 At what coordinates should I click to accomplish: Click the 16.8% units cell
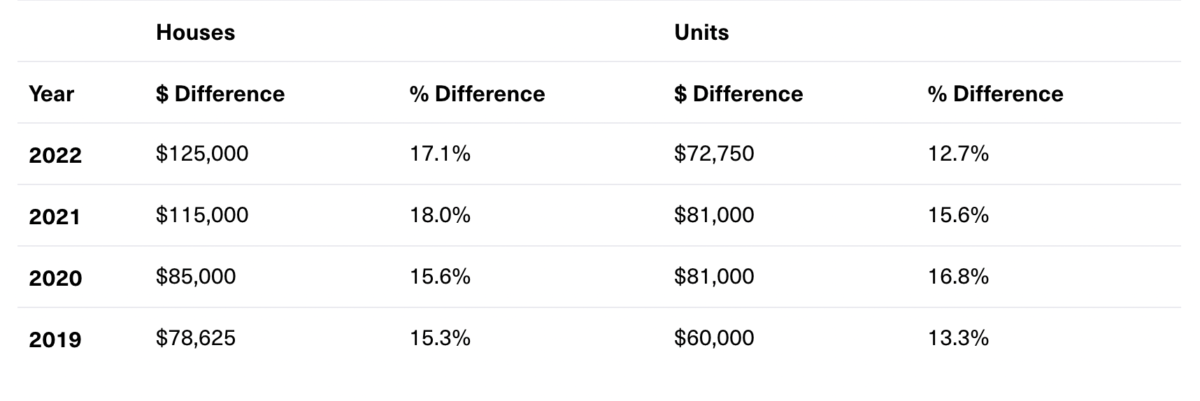click(958, 277)
